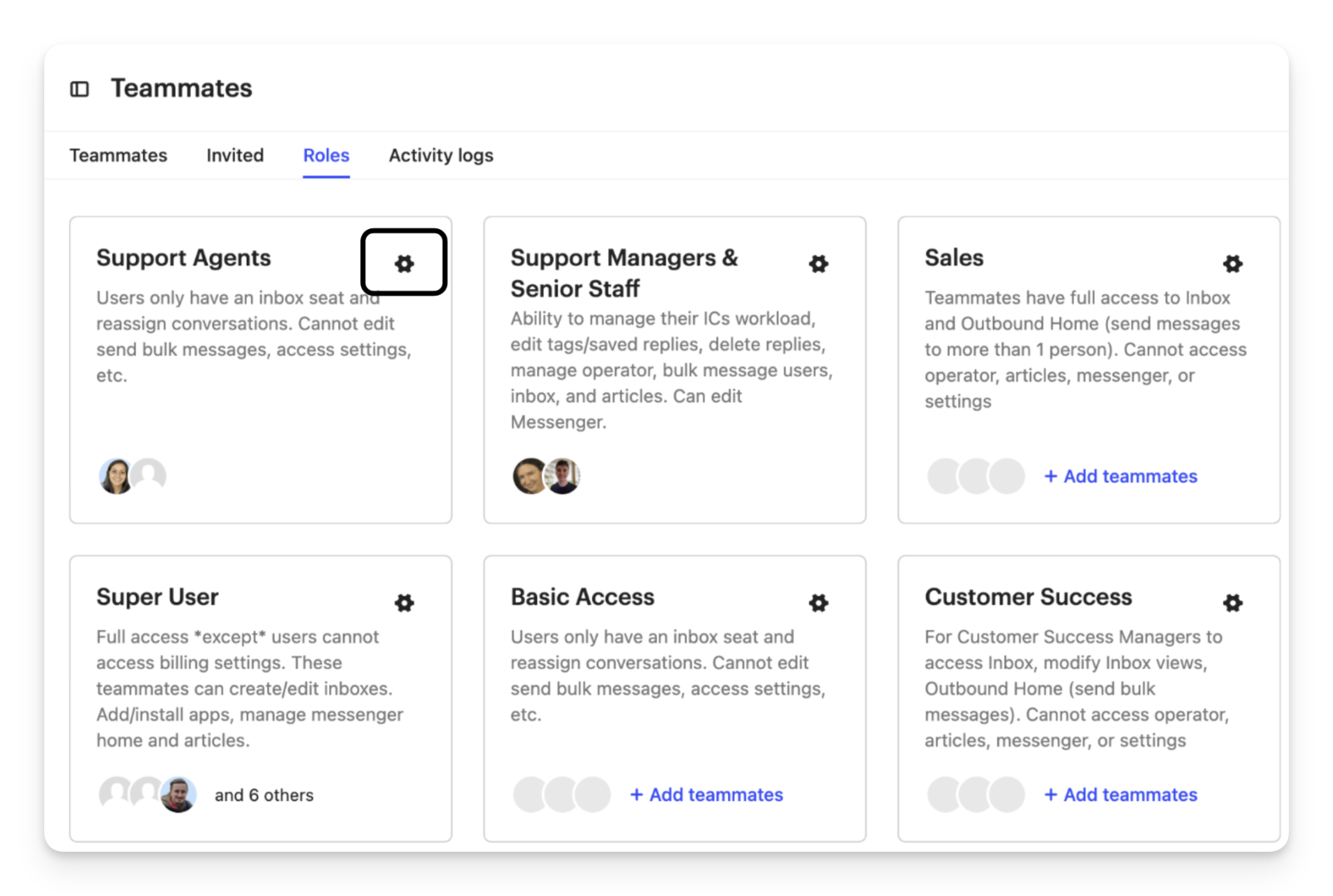Viewport: 1333px width, 896px height.
Task: Add teammates to Basic Access role
Action: [707, 795]
